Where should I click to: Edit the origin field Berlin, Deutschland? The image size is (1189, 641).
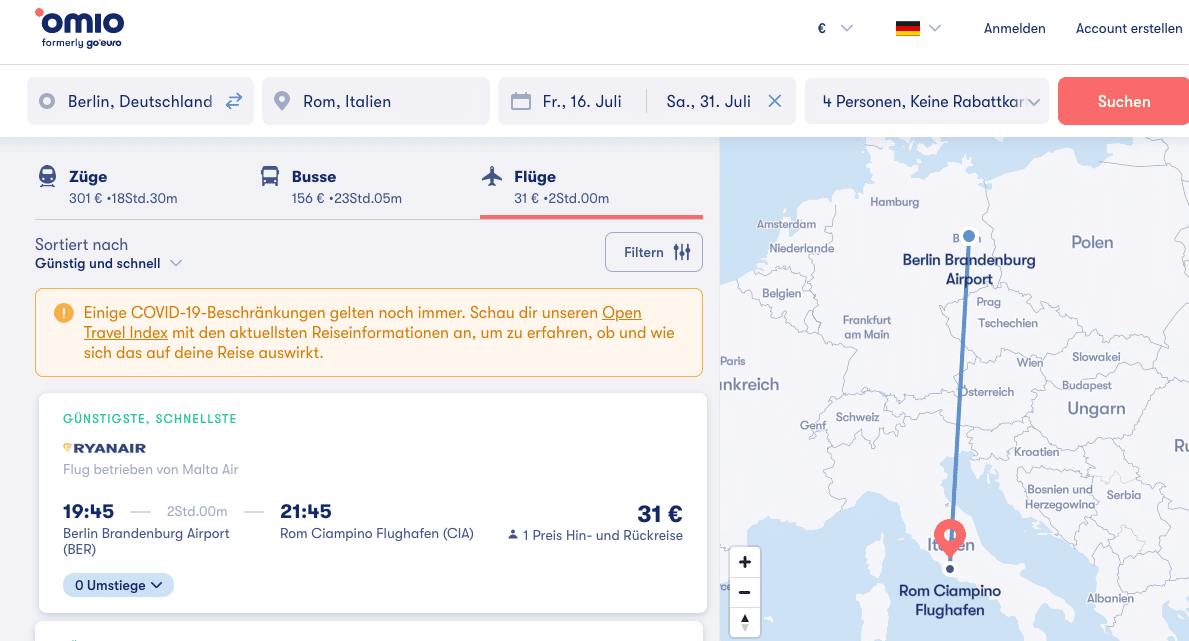tap(140, 101)
